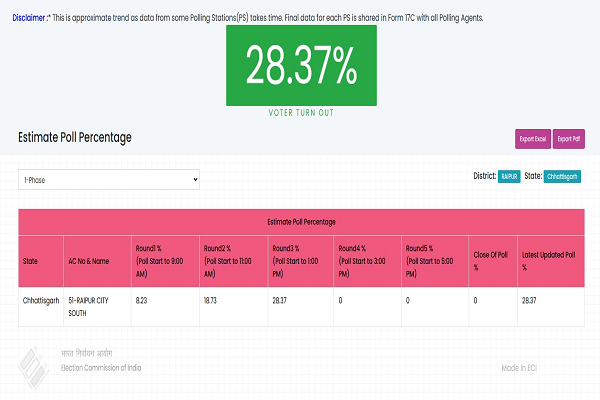Click the Export Excel button
600x400 pixels.
pos(531,138)
